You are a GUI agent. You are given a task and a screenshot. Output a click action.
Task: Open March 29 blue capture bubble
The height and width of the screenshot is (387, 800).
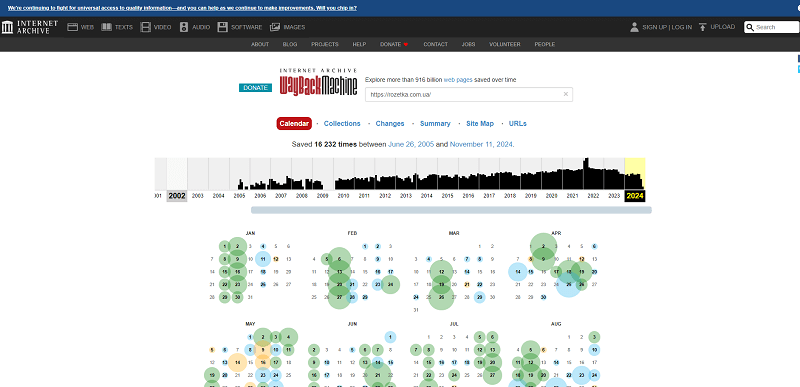pos(480,297)
